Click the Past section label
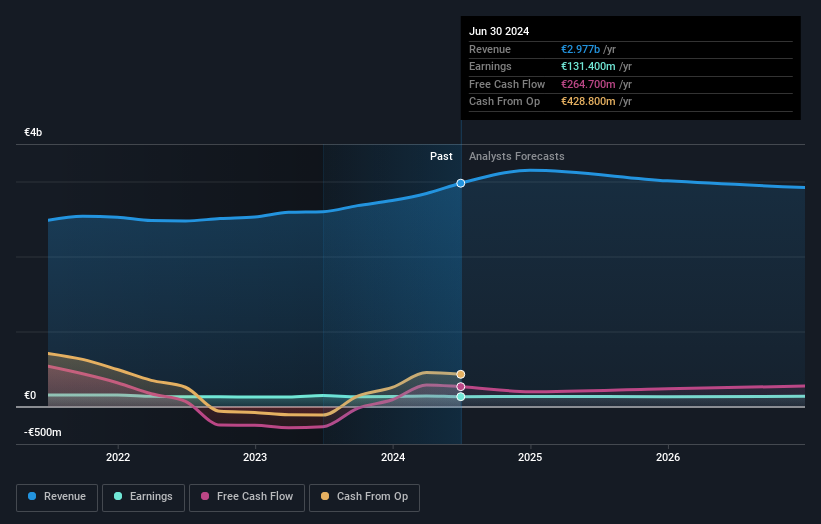821x524 pixels. click(441, 156)
